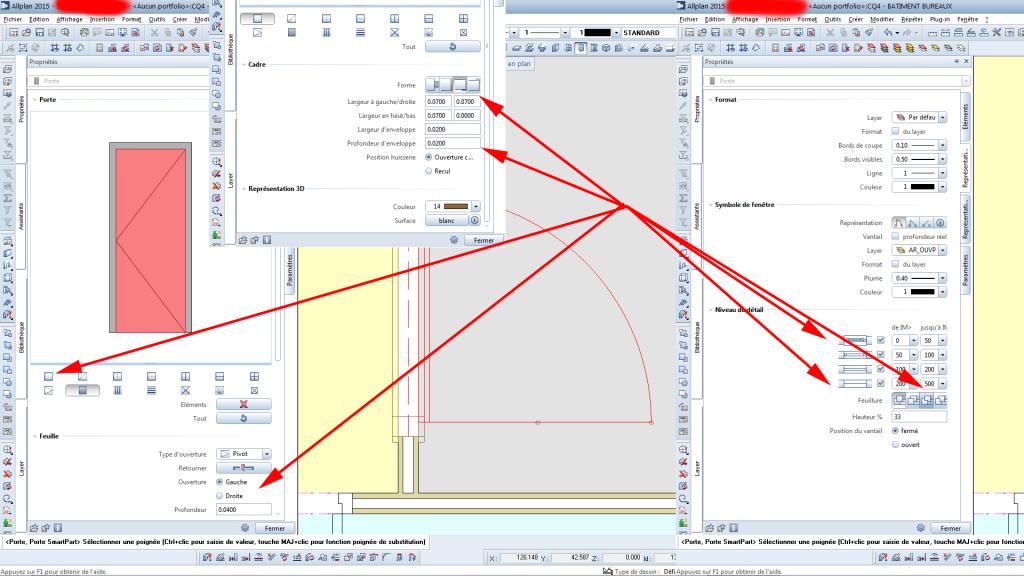This screenshot has width=1024, height=576.
Task: Open Modifier menu
Action: [x=882, y=20]
